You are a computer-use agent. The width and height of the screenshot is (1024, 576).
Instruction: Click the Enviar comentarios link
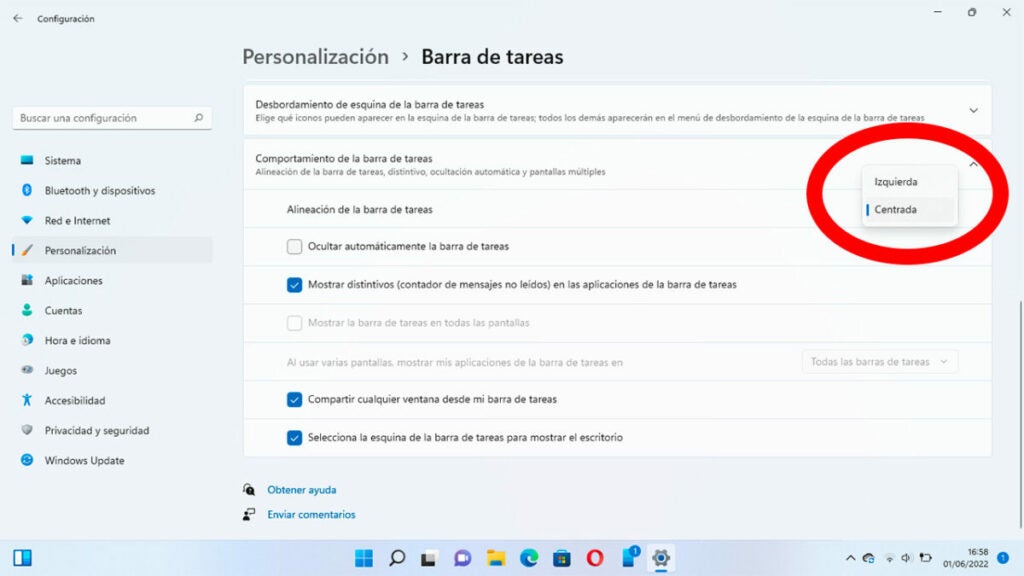pyautogui.click(x=311, y=515)
